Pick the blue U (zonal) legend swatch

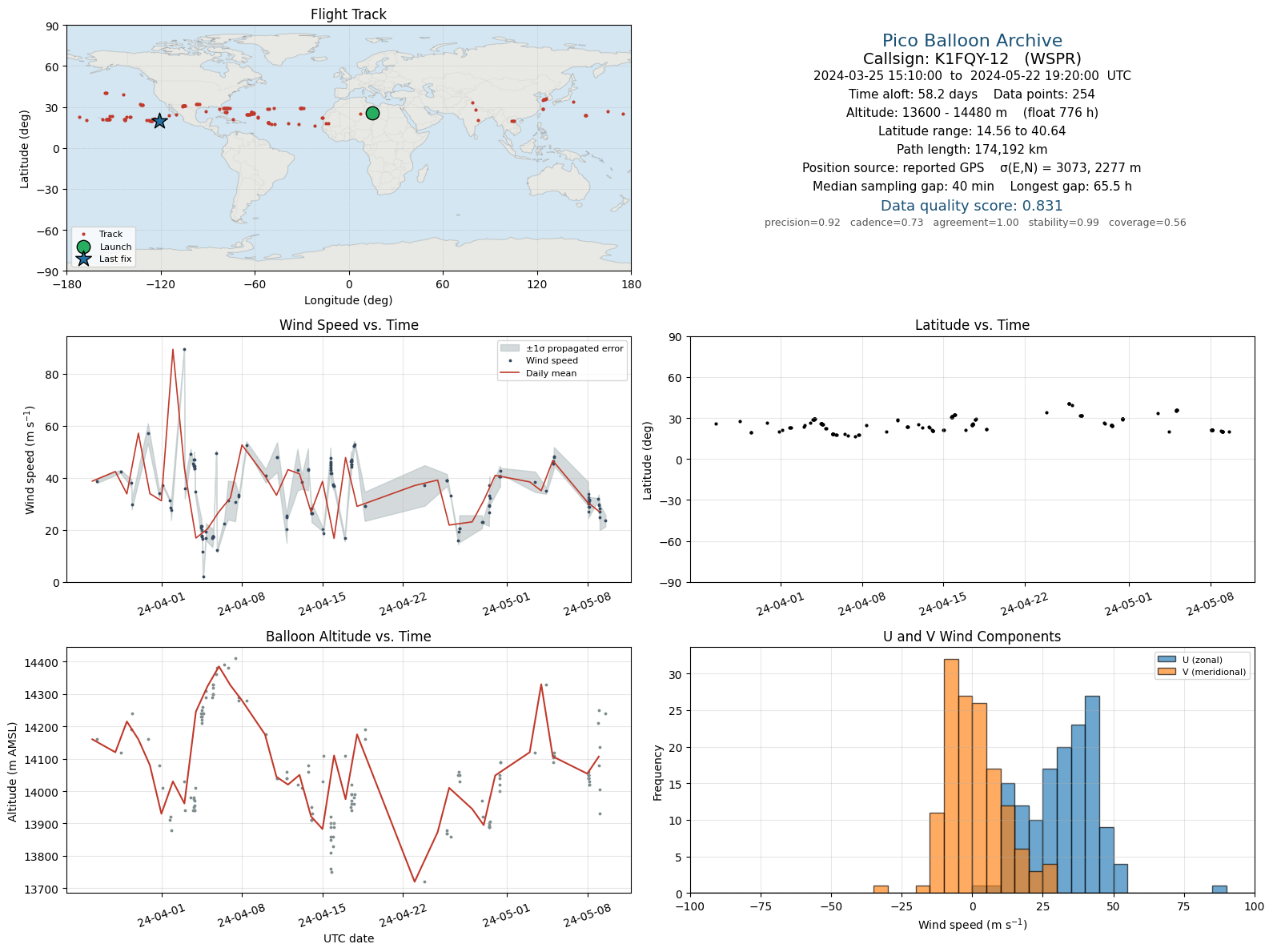[1167, 660]
